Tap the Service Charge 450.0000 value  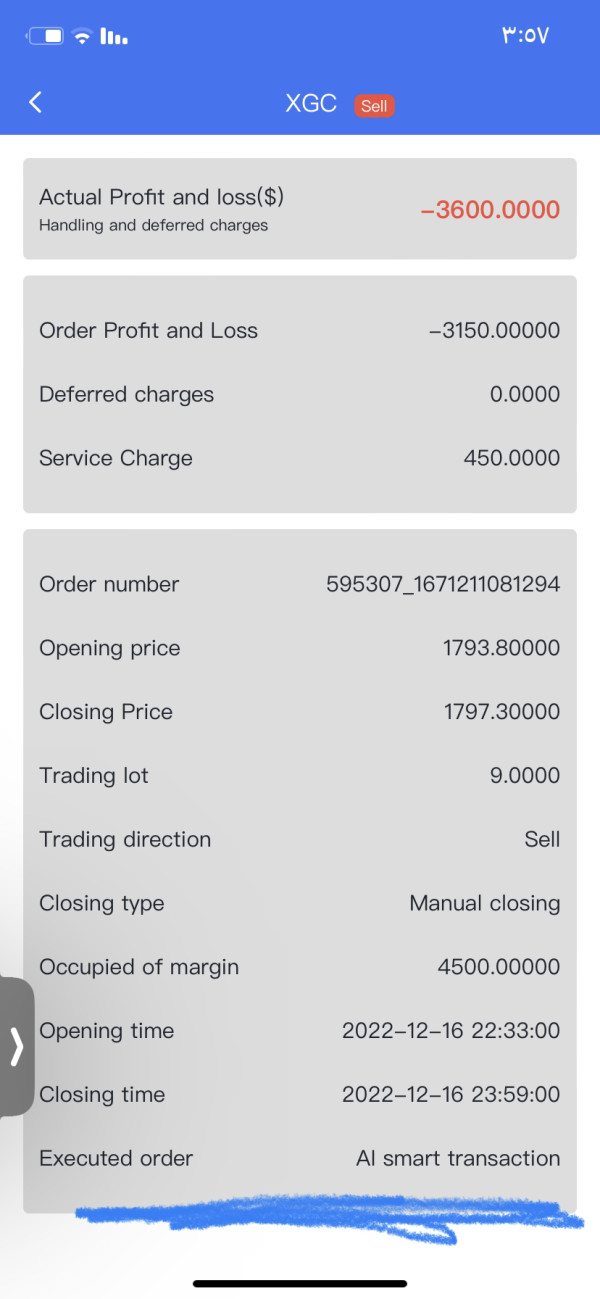(x=511, y=458)
